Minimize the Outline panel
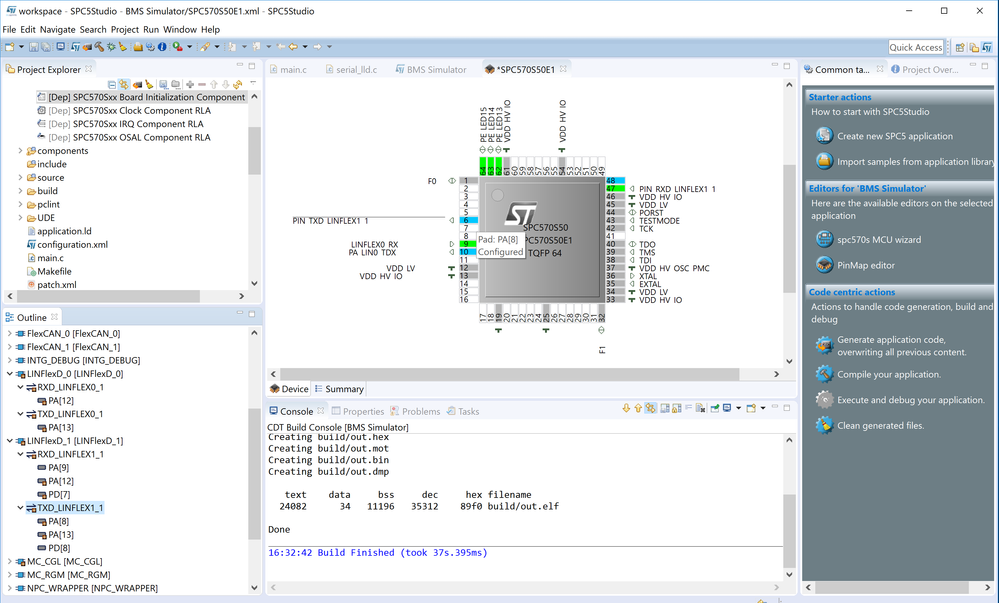The height and width of the screenshot is (603, 999). (240, 313)
